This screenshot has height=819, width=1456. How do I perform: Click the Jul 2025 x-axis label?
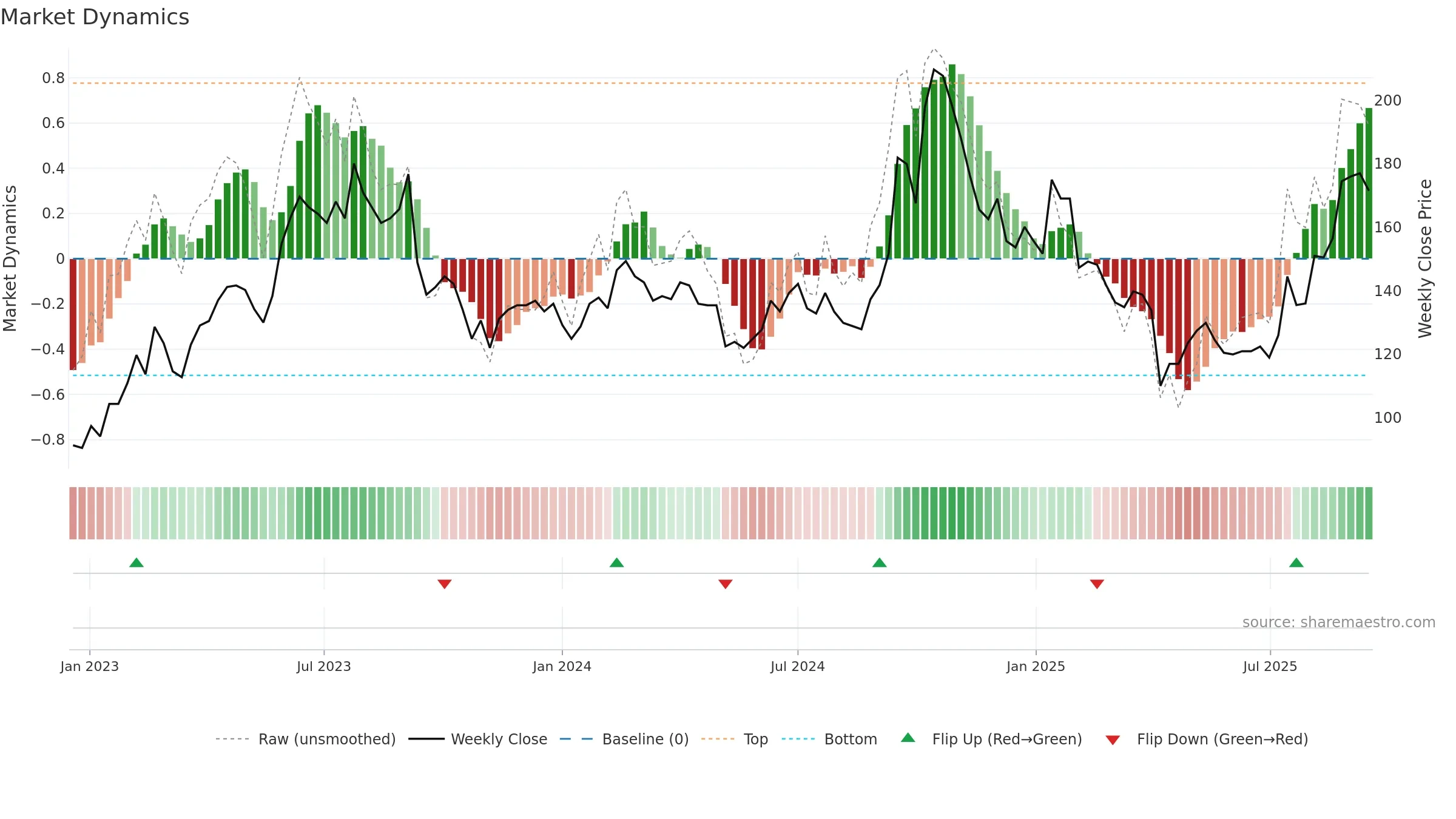[x=1270, y=666]
